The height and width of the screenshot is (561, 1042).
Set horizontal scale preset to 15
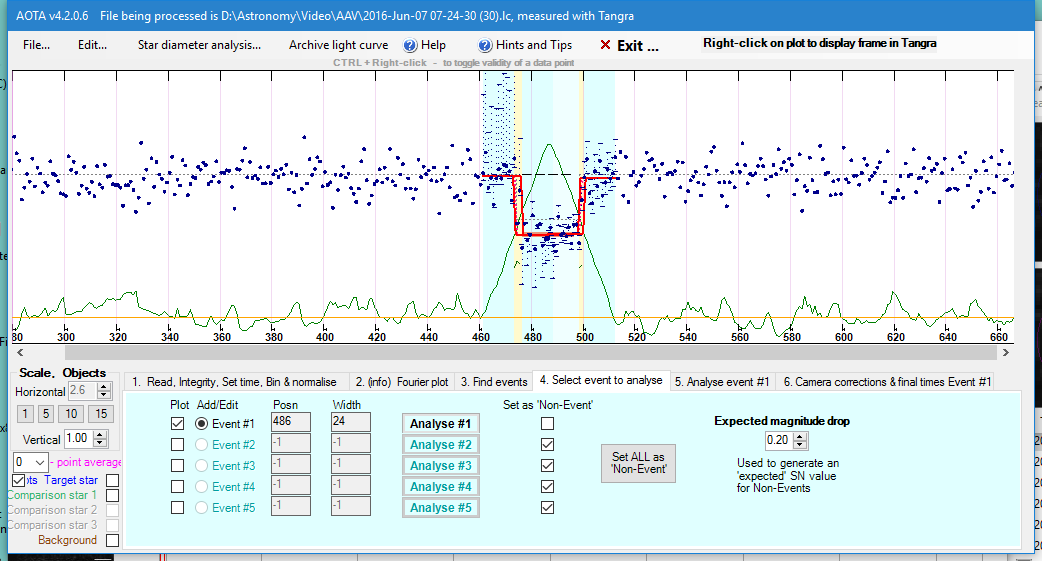(101, 414)
